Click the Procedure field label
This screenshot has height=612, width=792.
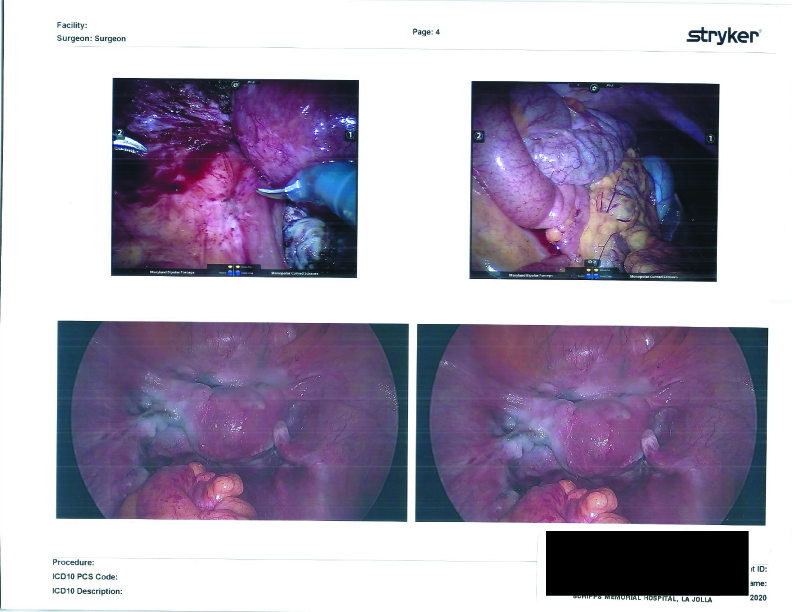73,563
